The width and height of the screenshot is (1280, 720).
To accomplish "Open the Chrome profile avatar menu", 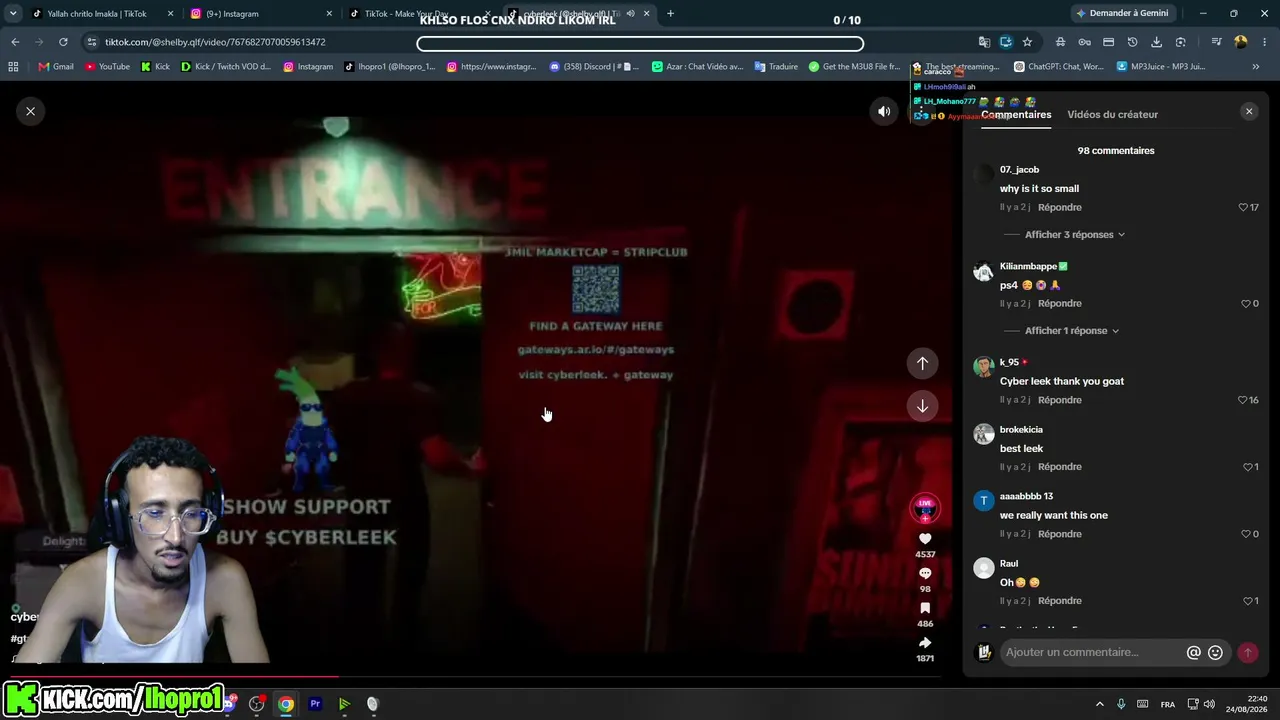I will (x=1241, y=42).
